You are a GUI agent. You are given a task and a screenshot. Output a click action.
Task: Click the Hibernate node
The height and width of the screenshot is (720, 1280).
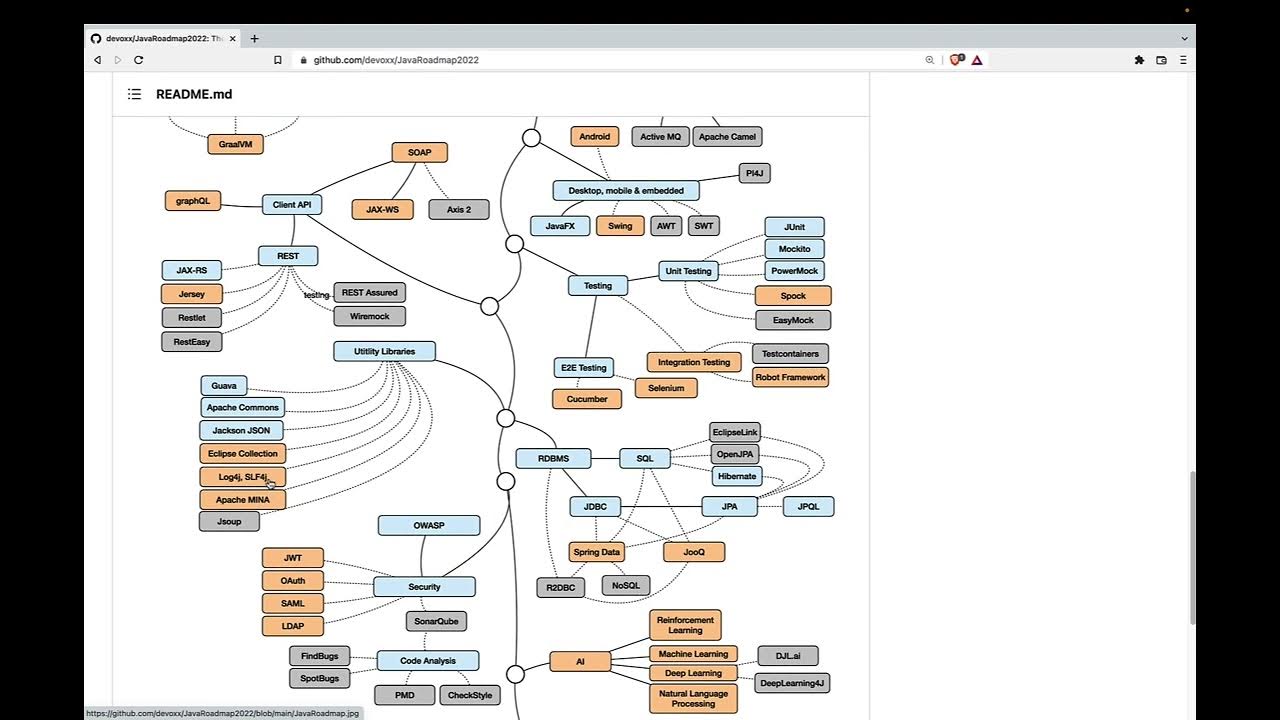737,476
